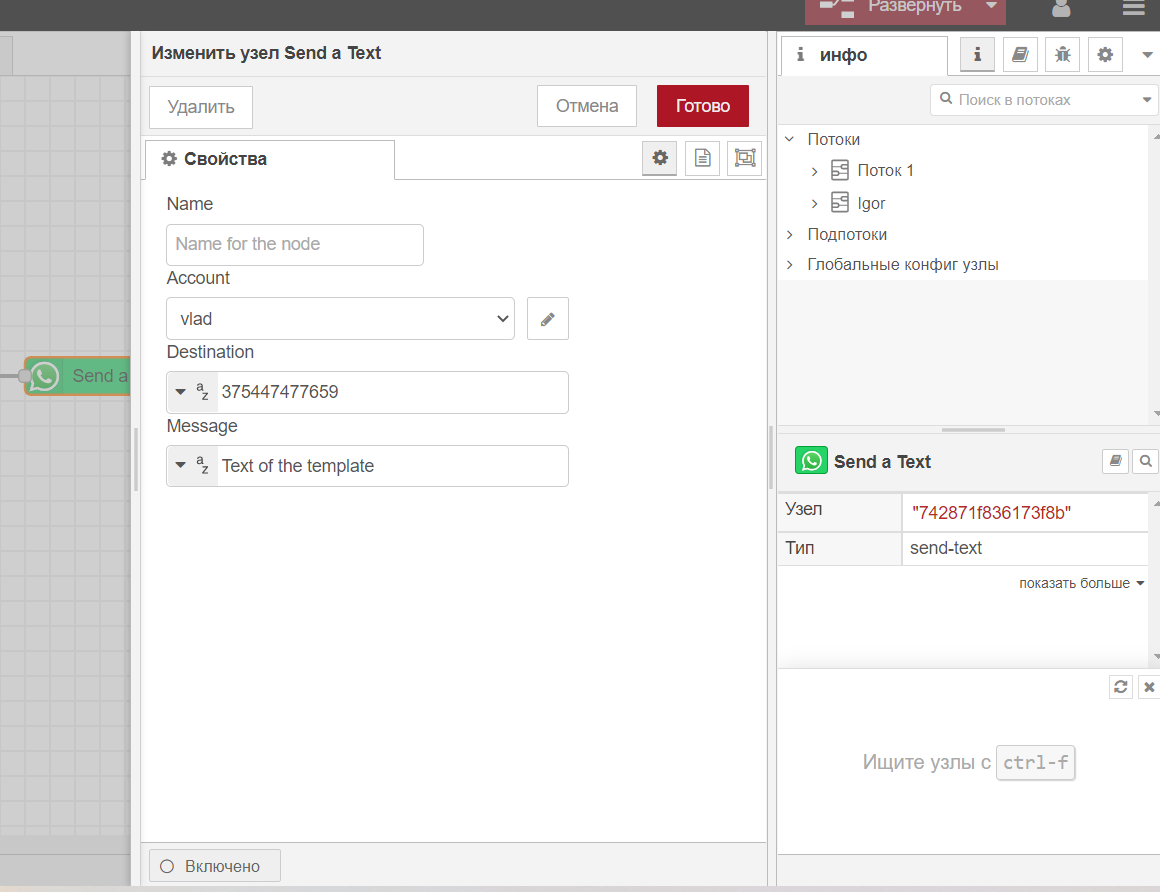The height and width of the screenshot is (892, 1160).
Task: Expand the Глобальные конфиг узлы section
Action: coord(790,265)
